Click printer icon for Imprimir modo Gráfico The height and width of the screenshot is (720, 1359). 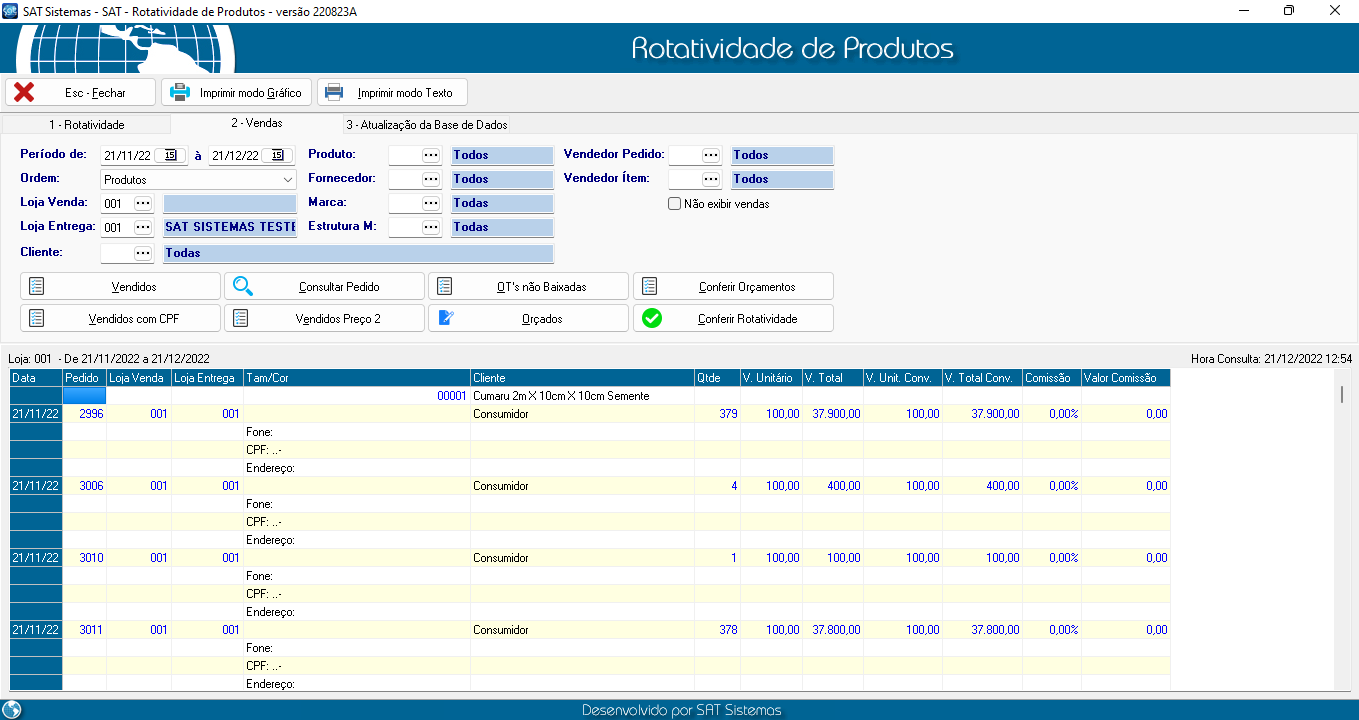pyautogui.click(x=180, y=93)
